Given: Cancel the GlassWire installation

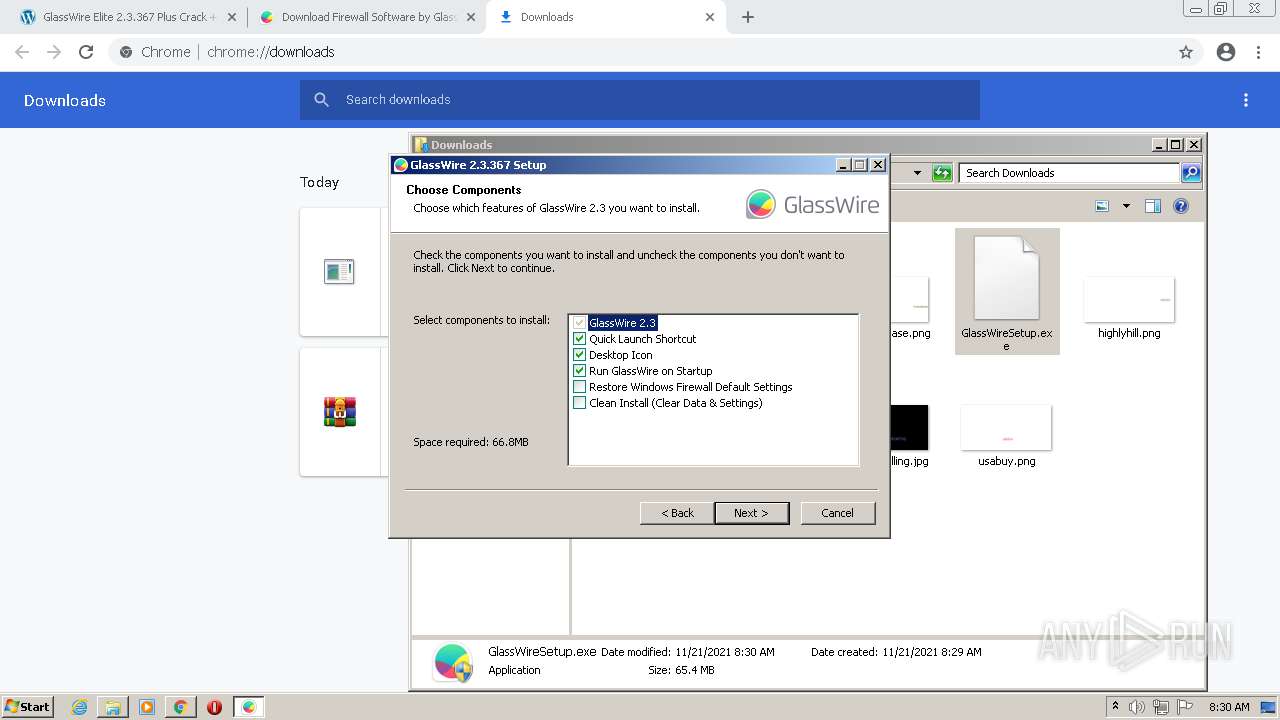Looking at the screenshot, I should (x=838, y=513).
